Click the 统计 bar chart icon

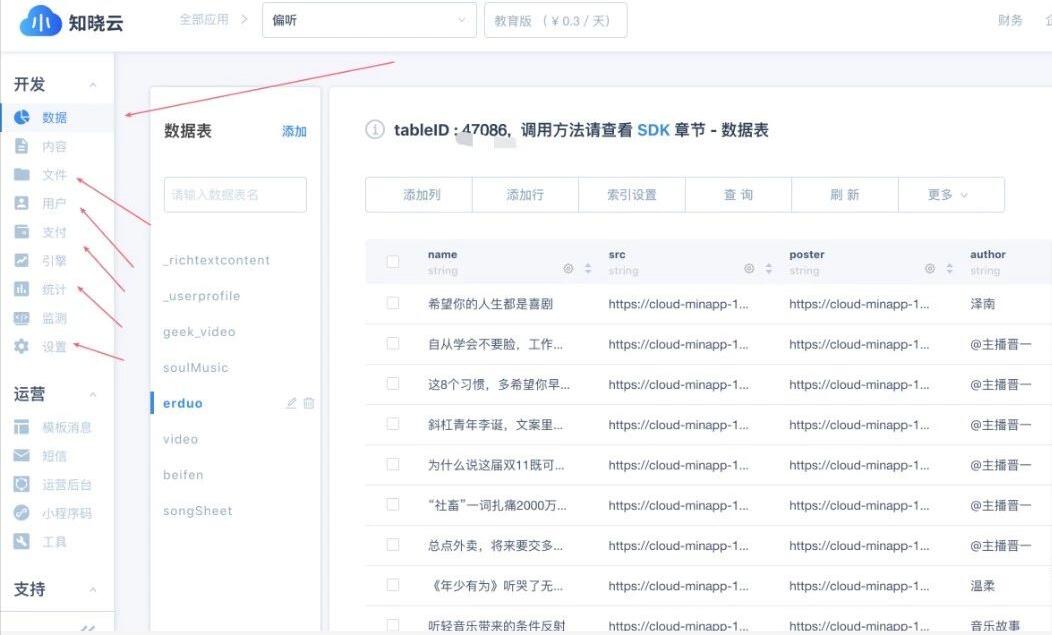21,290
